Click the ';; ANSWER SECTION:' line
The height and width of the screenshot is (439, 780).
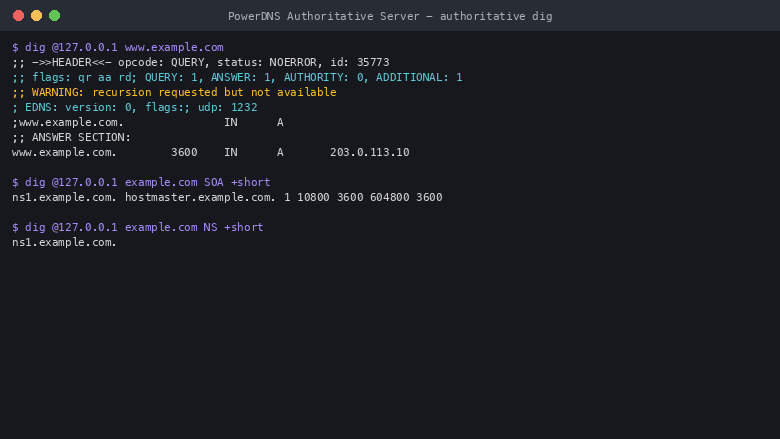[71, 137]
